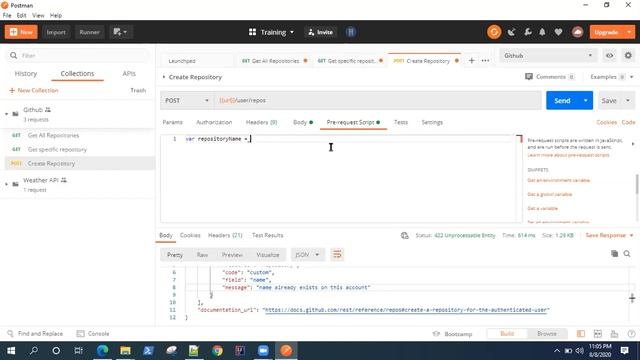The image size is (640, 360).
Task: Open the View menu
Action: (38, 16)
